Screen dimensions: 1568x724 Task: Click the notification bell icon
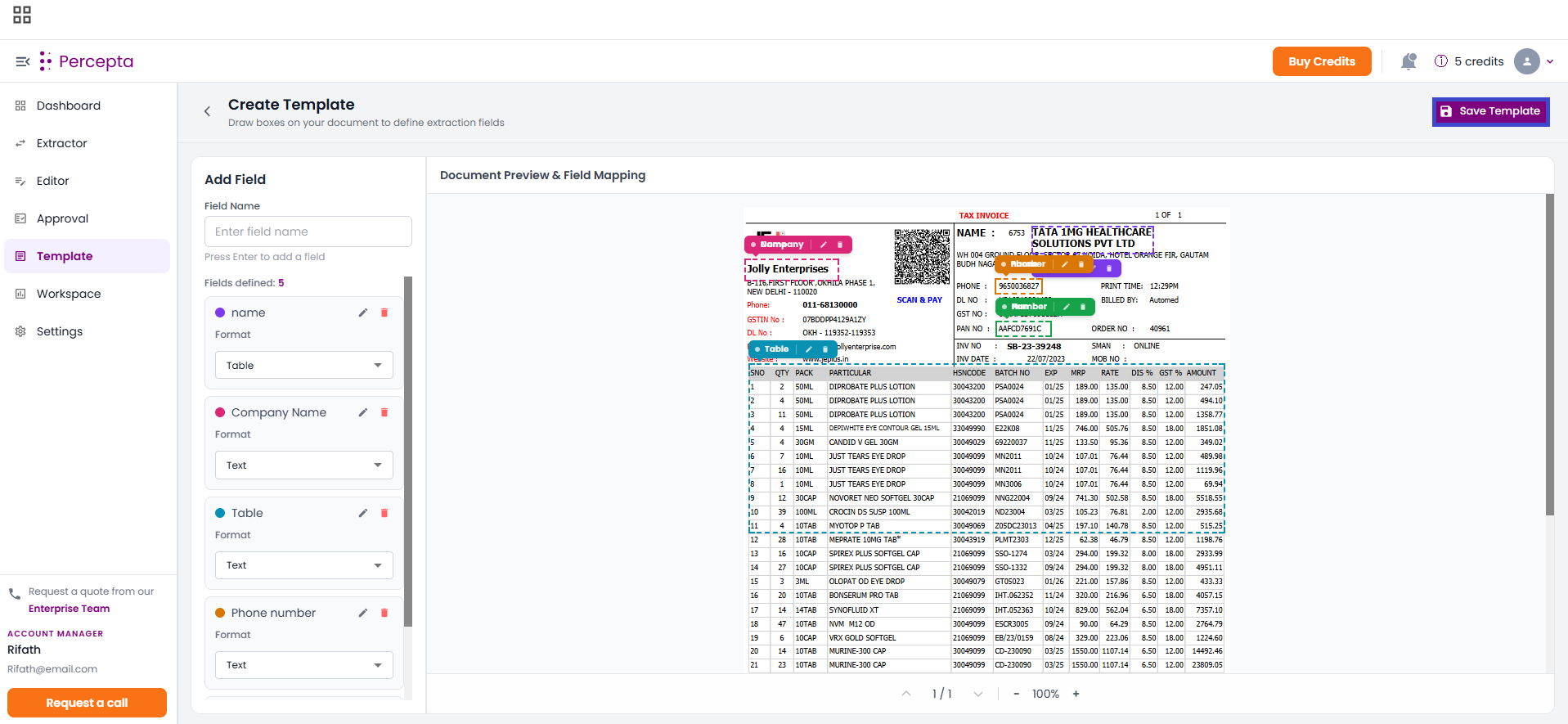click(1409, 61)
